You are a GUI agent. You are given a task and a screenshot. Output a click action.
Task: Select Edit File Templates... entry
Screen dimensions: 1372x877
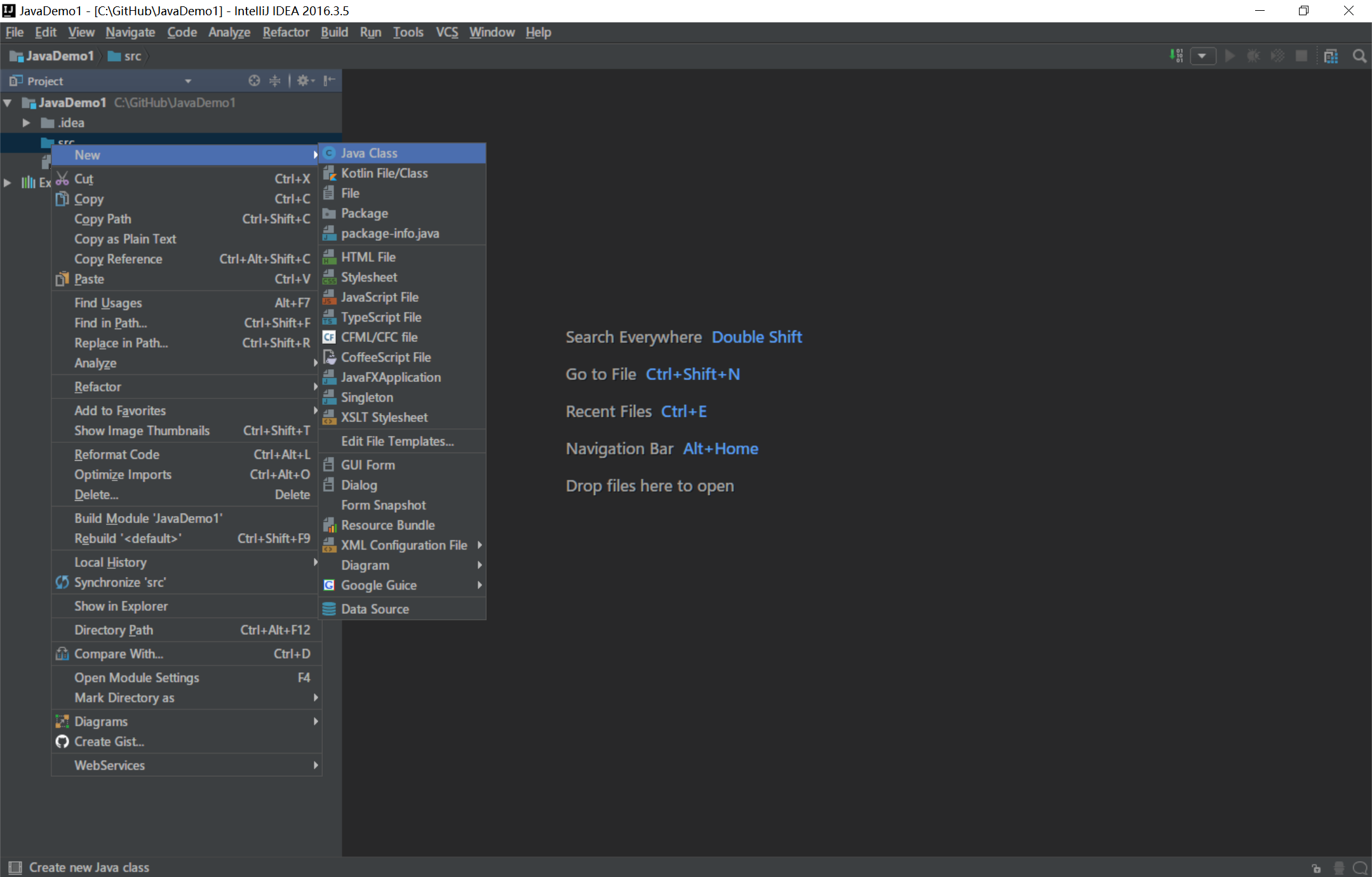pyautogui.click(x=402, y=441)
